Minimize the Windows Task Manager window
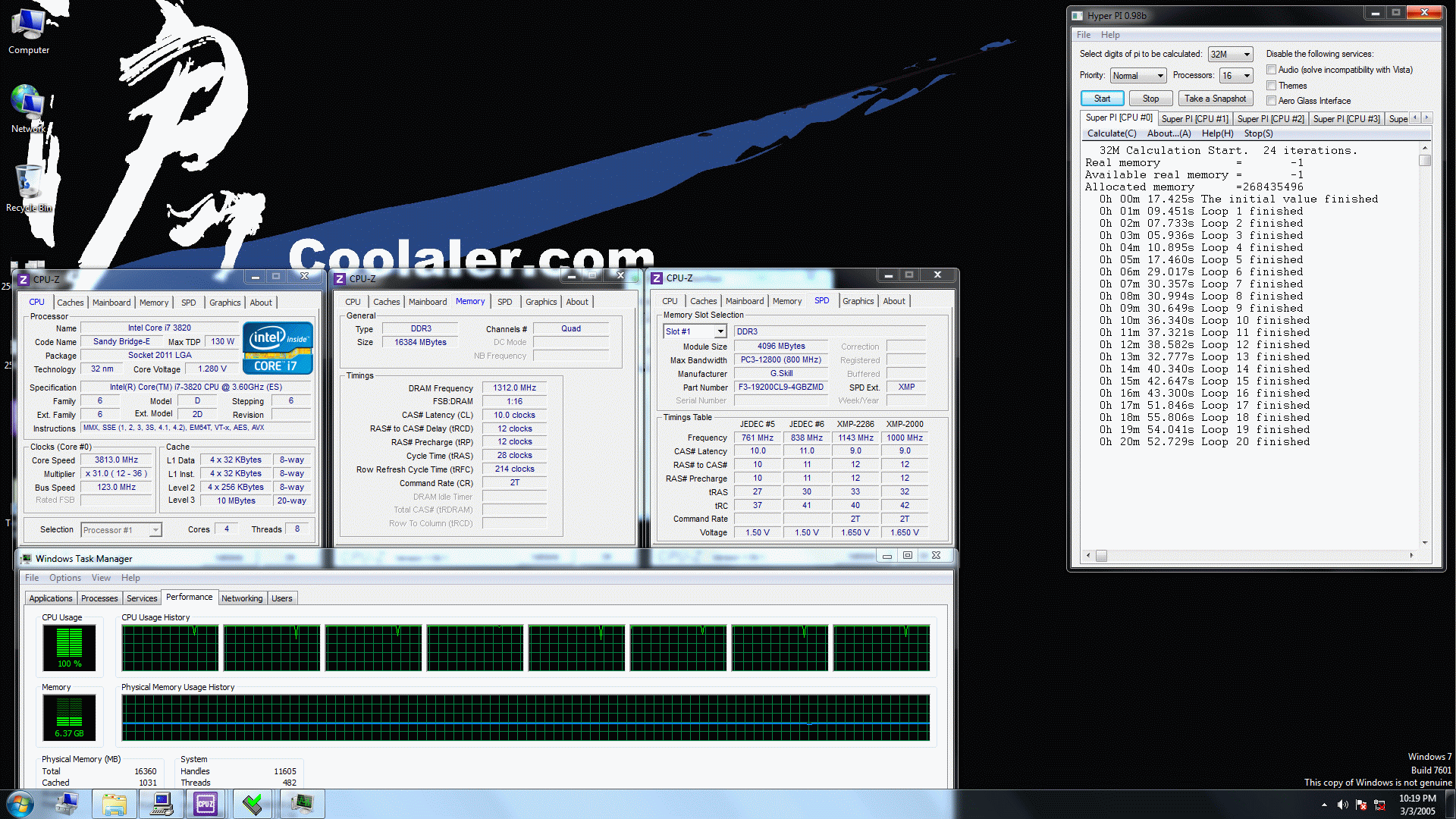1456x819 pixels. click(x=886, y=556)
